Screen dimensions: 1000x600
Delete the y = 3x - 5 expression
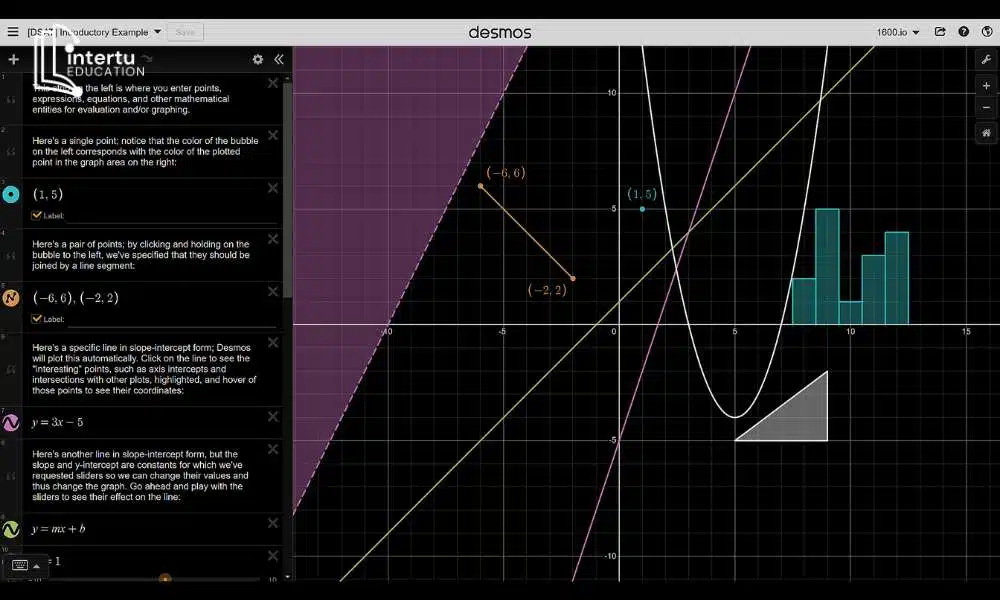272,417
